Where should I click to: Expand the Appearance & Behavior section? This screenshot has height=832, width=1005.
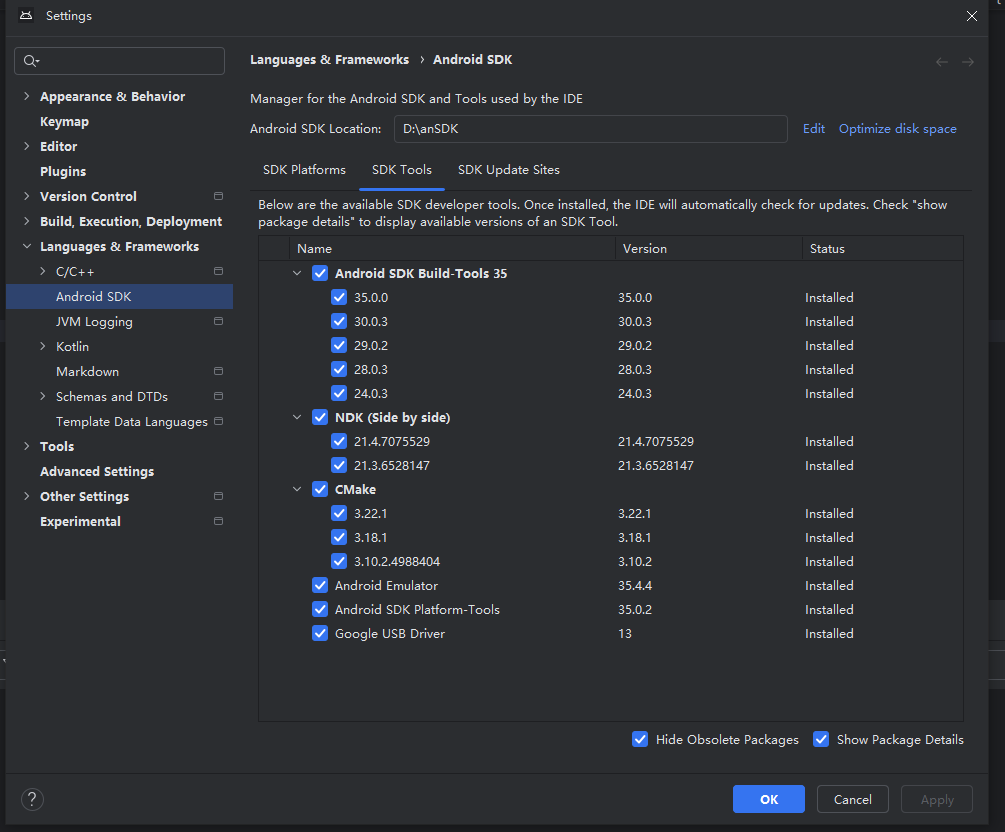point(26,96)
